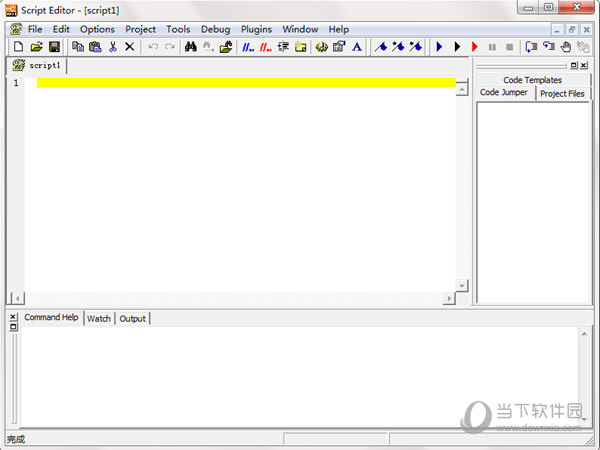
Task: Click the redo arrow icon
Action: click(170, 47)
